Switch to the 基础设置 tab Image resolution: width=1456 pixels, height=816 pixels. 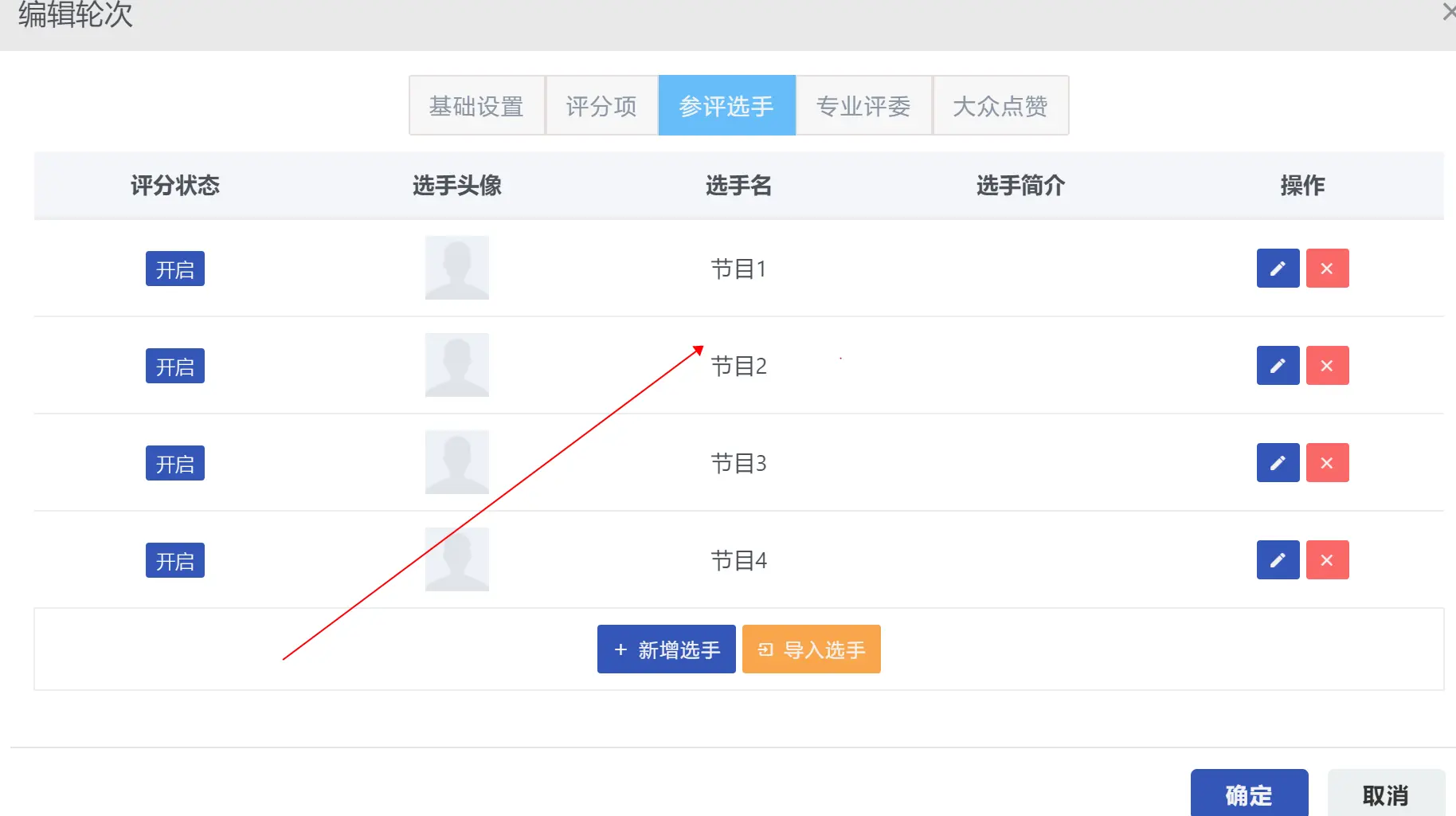pos(476,106)
